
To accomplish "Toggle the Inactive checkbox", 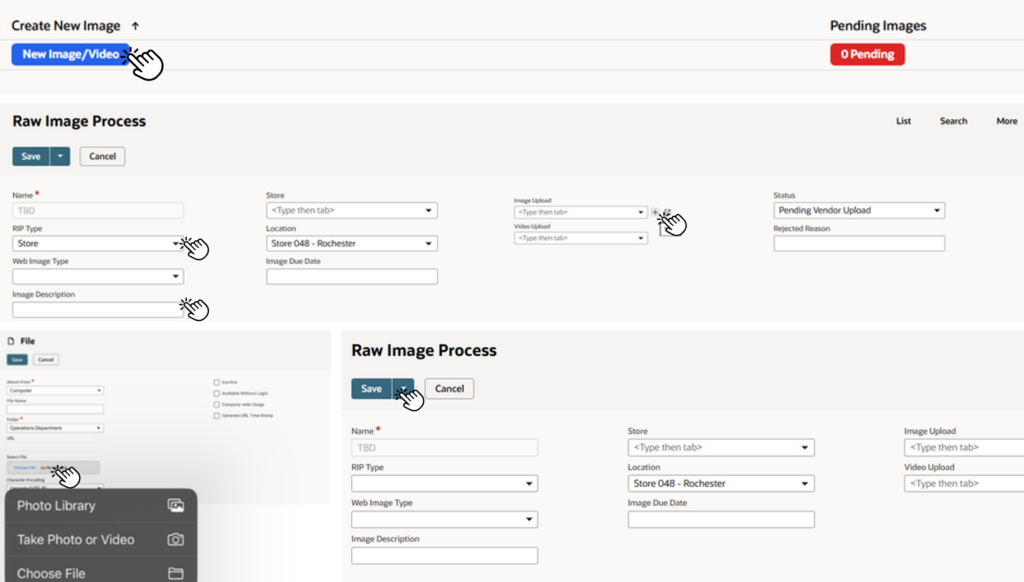I will (x=216, y=382).
